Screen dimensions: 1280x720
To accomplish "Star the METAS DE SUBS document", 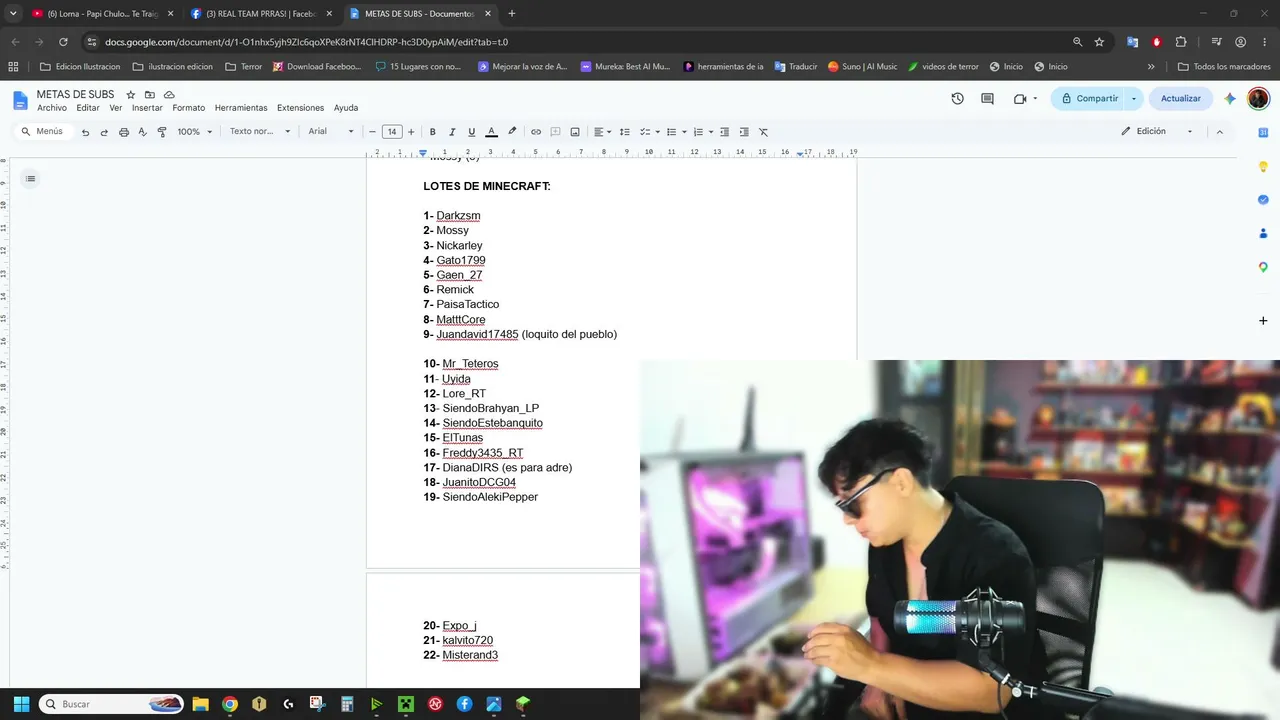I will click(x=131, y=95).
